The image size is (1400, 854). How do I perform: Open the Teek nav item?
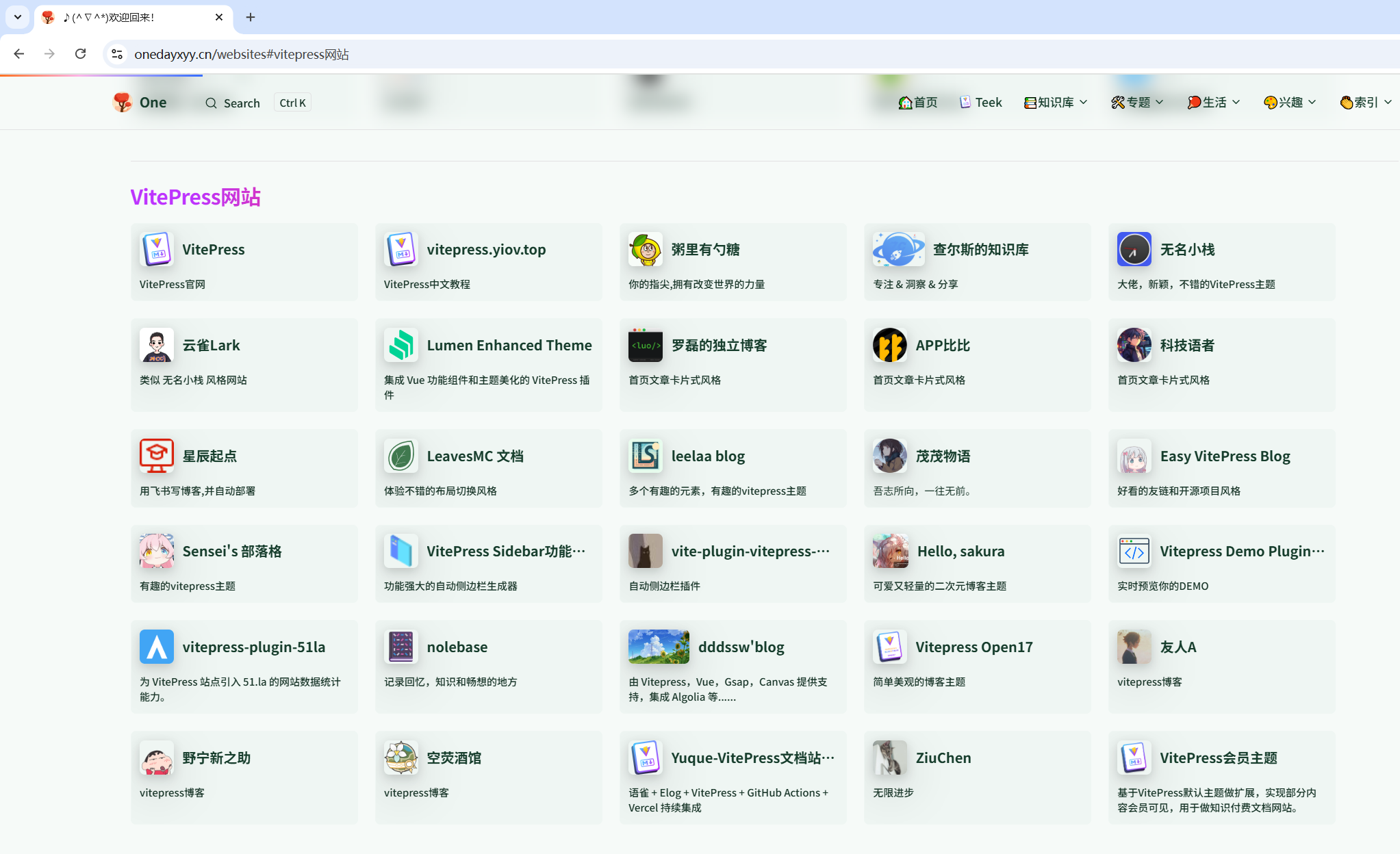coord(980,102)
